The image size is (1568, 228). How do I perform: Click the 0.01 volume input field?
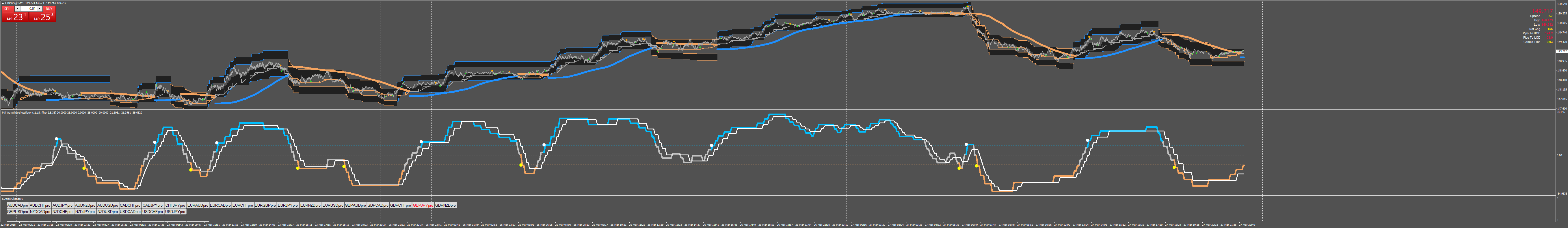(29, 9)
